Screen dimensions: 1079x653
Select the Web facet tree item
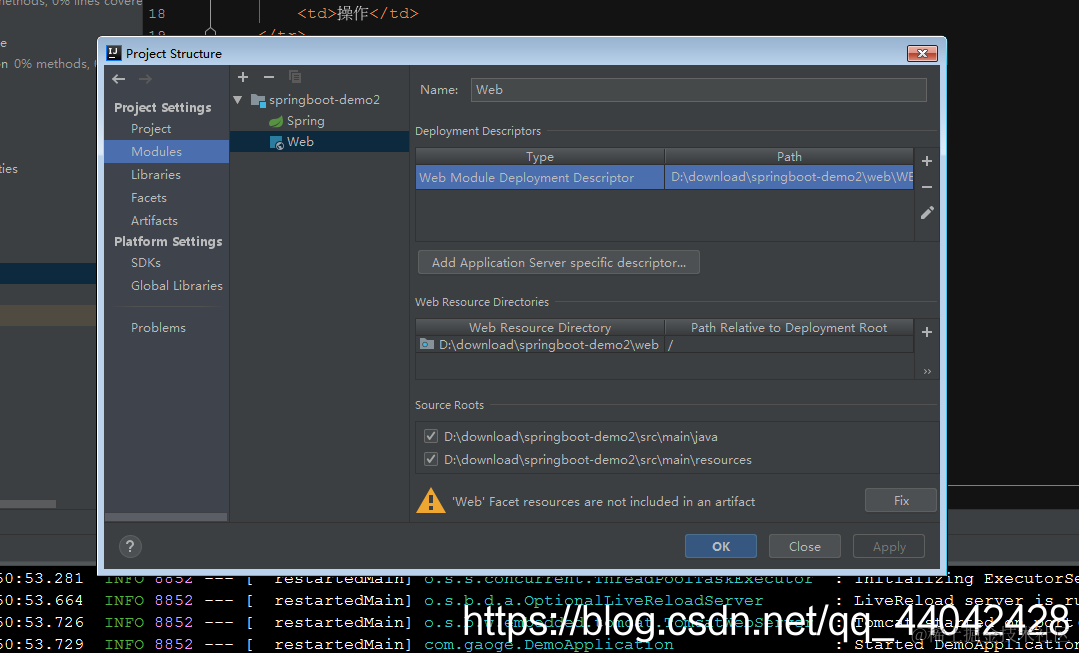[319, 142]
